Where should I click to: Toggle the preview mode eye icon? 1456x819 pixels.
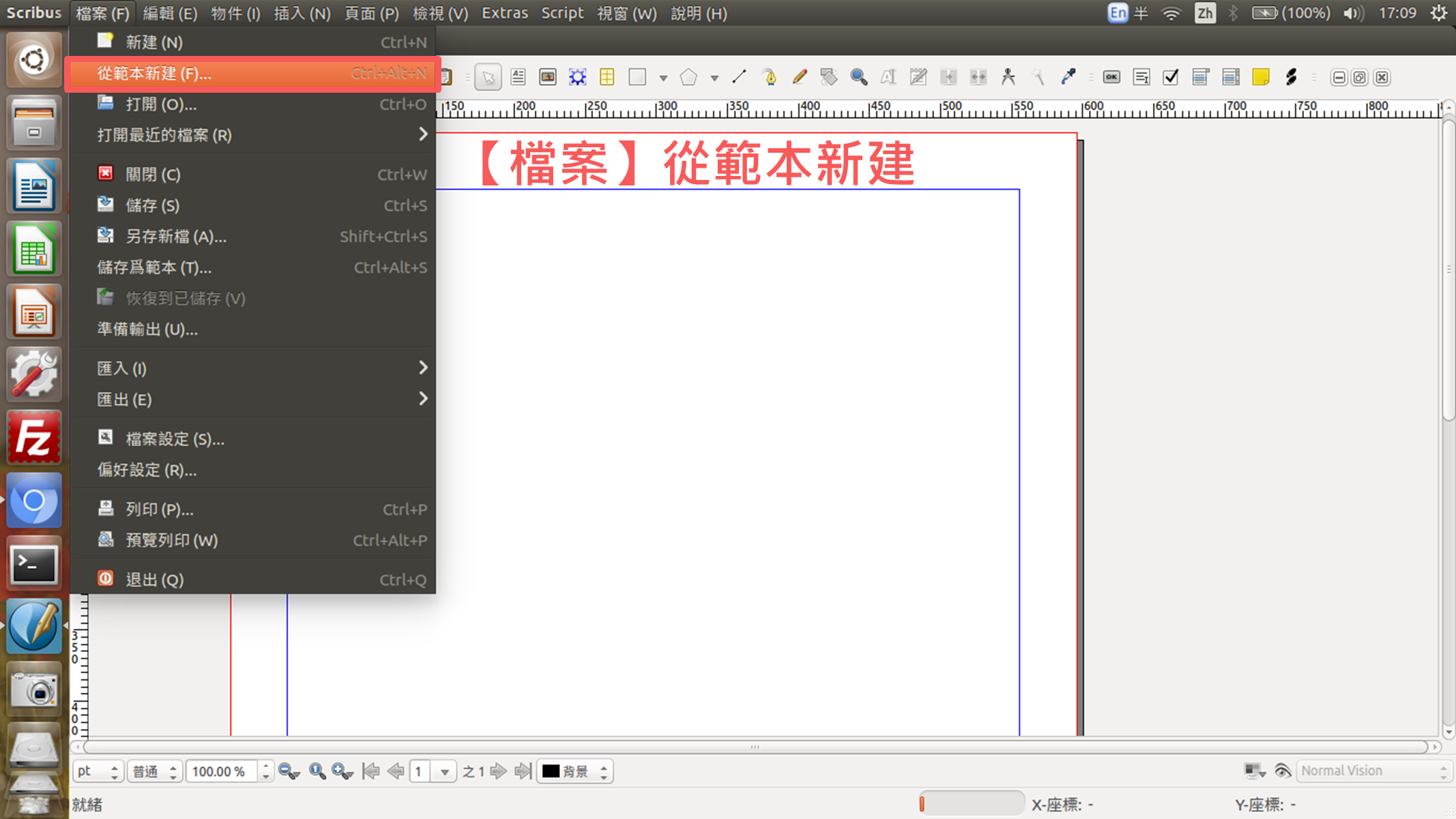(x=1283, y=771)
